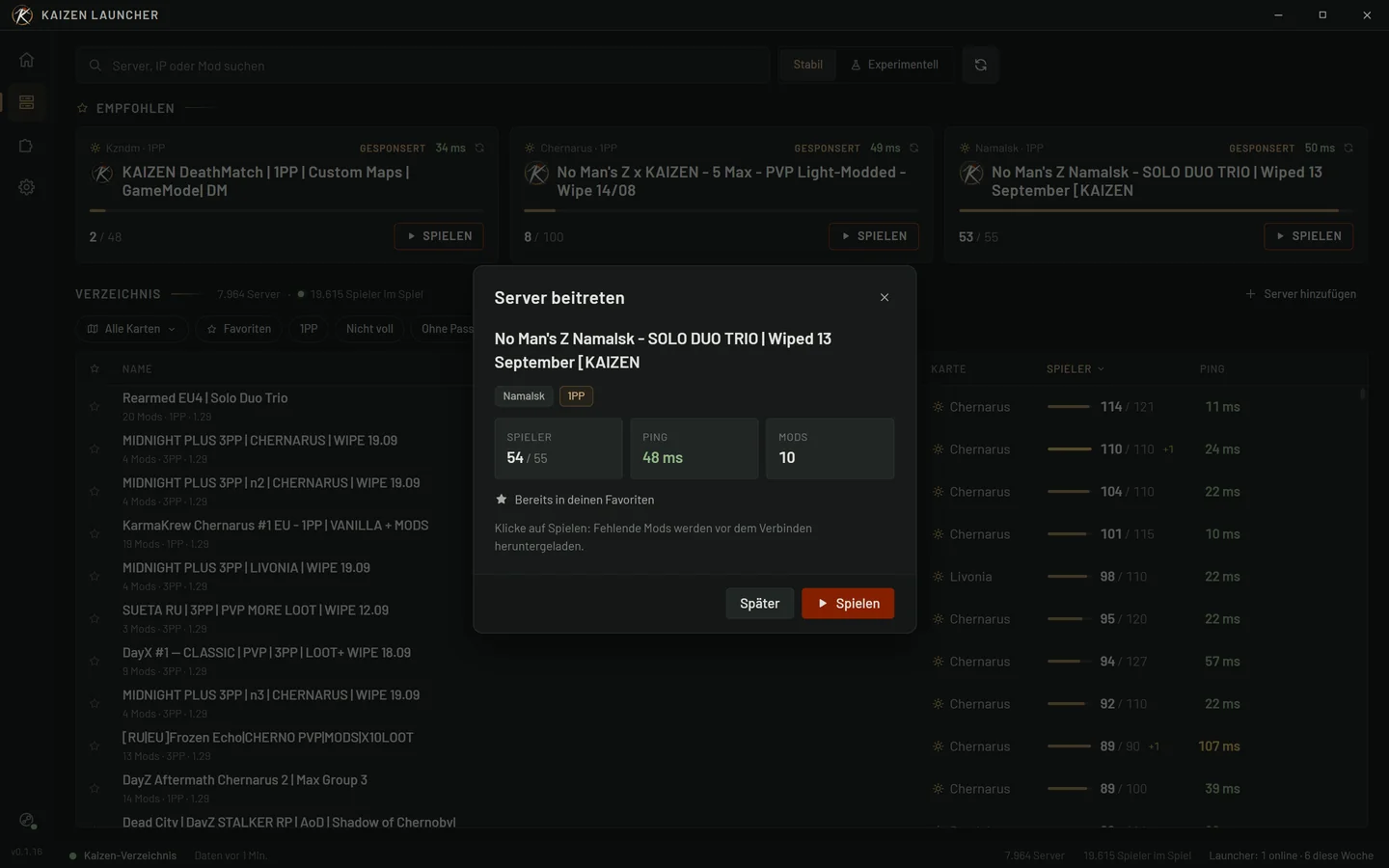Screen dimensions: 1389x868
Task: Switch to the Experimentell channel
Action: click(x=894, y=65)
